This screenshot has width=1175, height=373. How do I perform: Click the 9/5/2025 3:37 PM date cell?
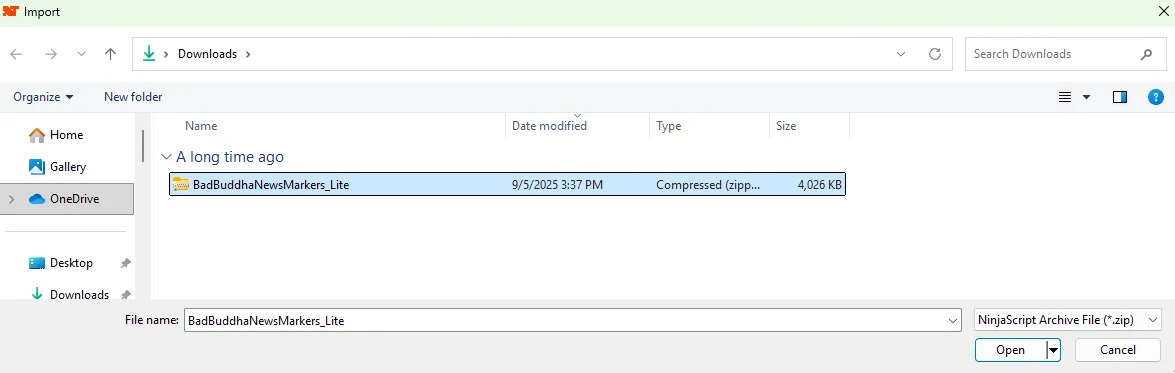click(x=558, y=184)
